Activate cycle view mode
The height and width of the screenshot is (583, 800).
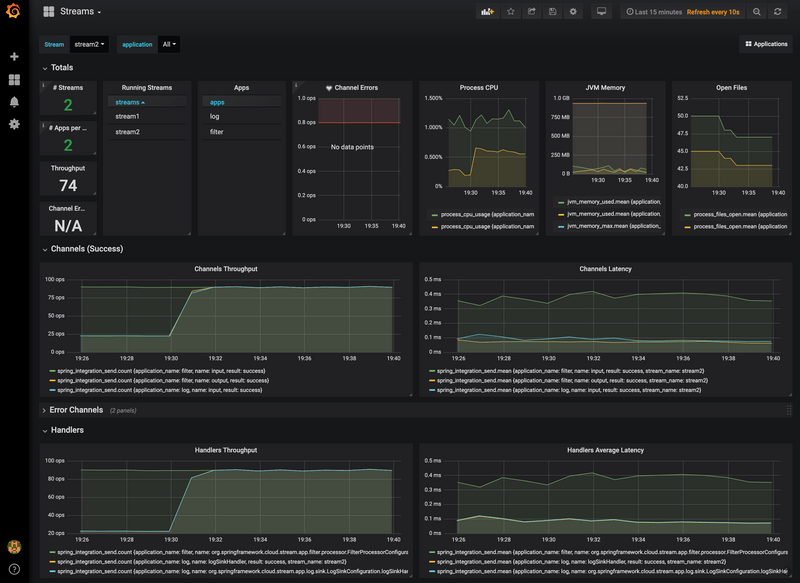[602, 12]
